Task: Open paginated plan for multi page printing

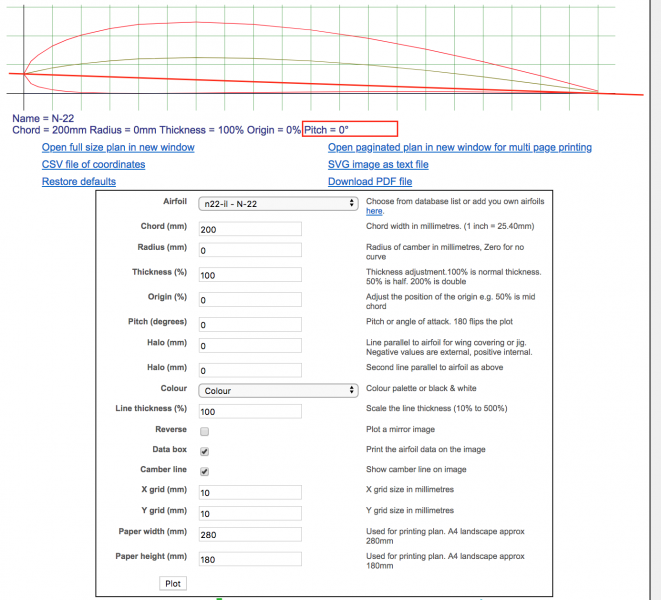Action: pyautogui.click(x=459, y=147)
